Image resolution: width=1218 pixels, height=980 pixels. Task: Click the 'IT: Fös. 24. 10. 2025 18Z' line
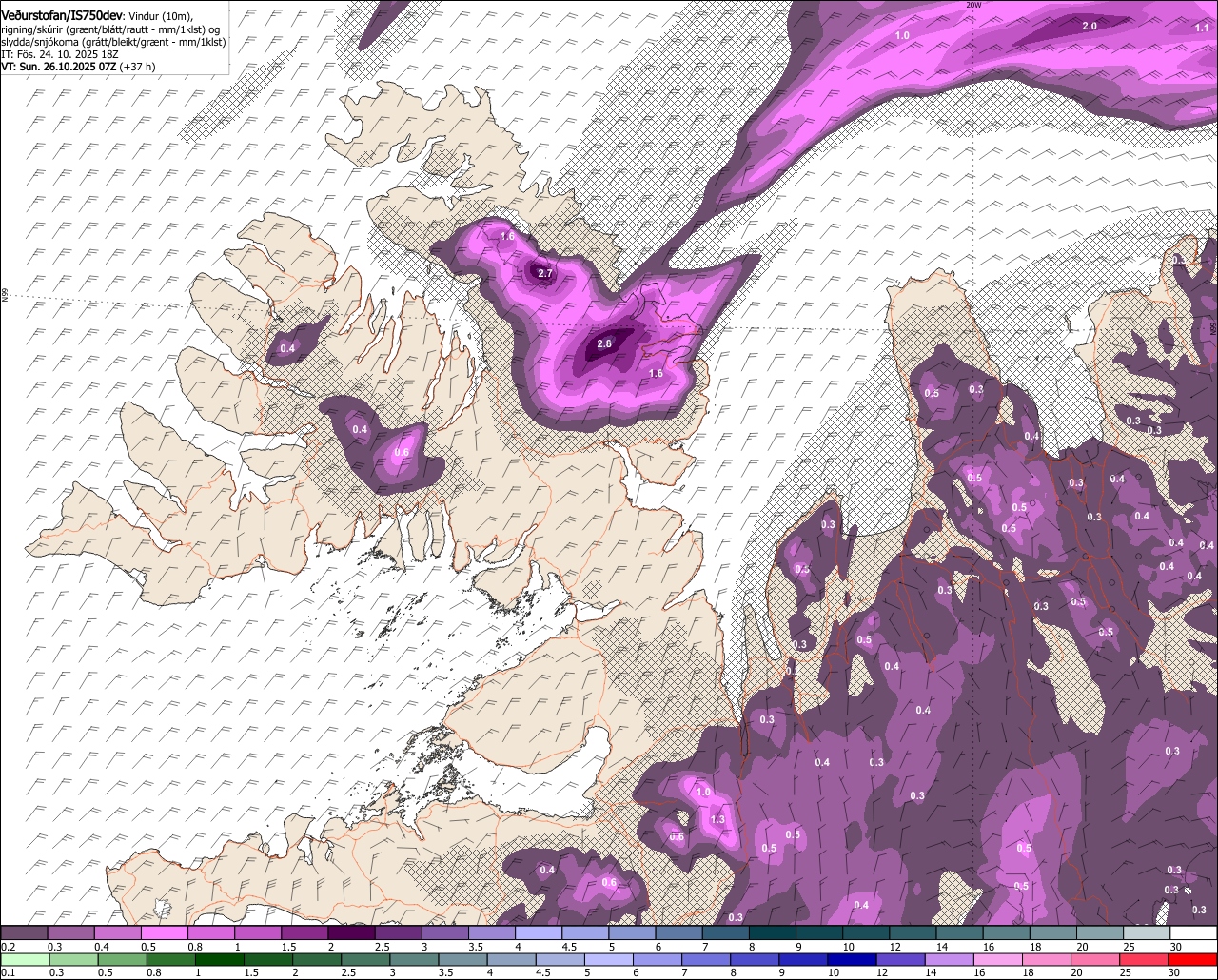(59, 54)
